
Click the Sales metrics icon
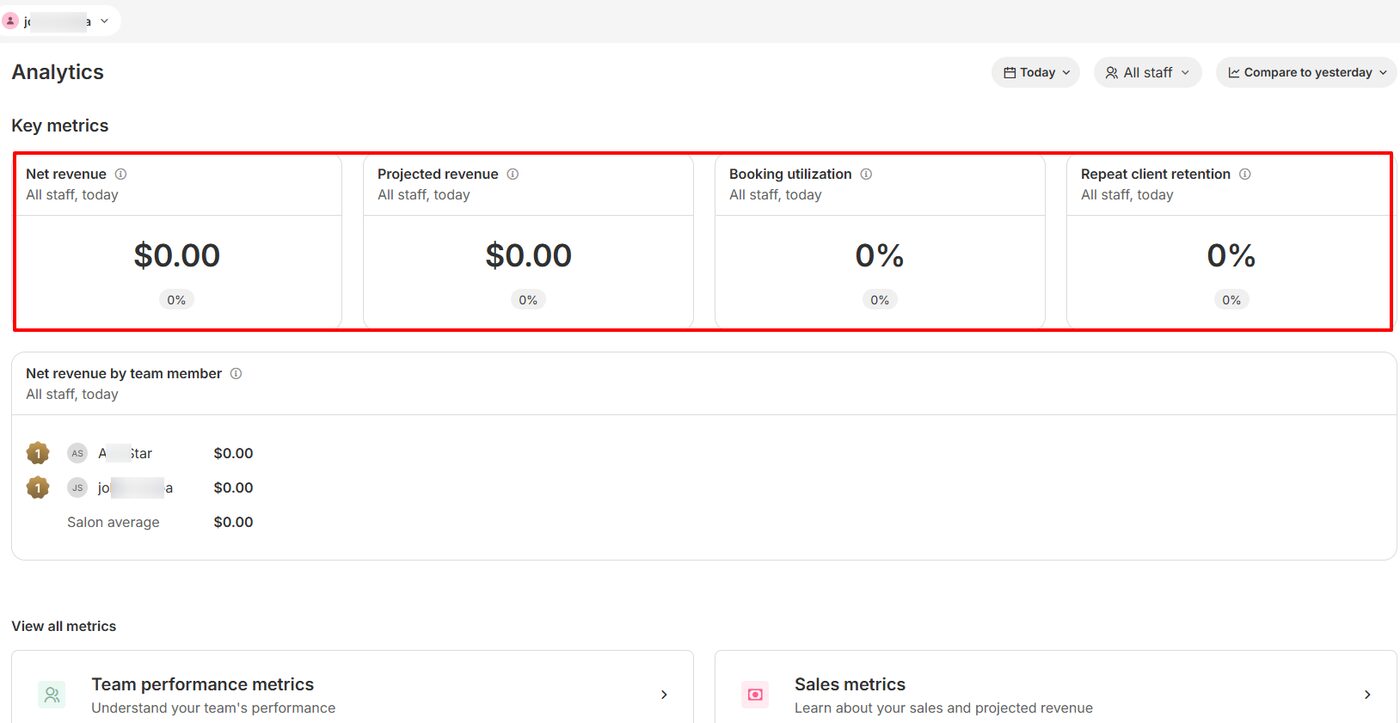(x=755, y=694)
